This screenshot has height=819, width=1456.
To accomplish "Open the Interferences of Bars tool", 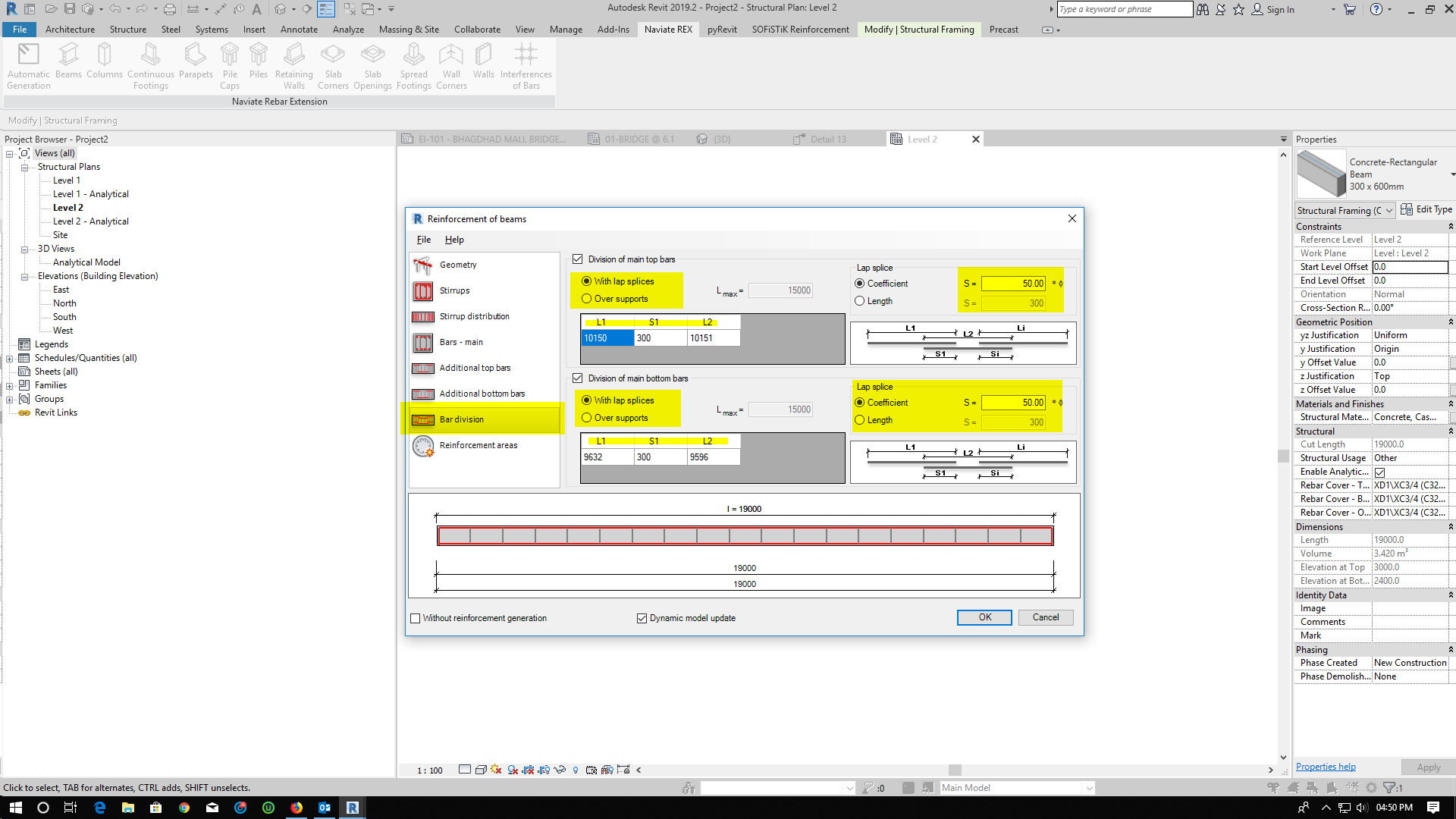I will [526, 64].
